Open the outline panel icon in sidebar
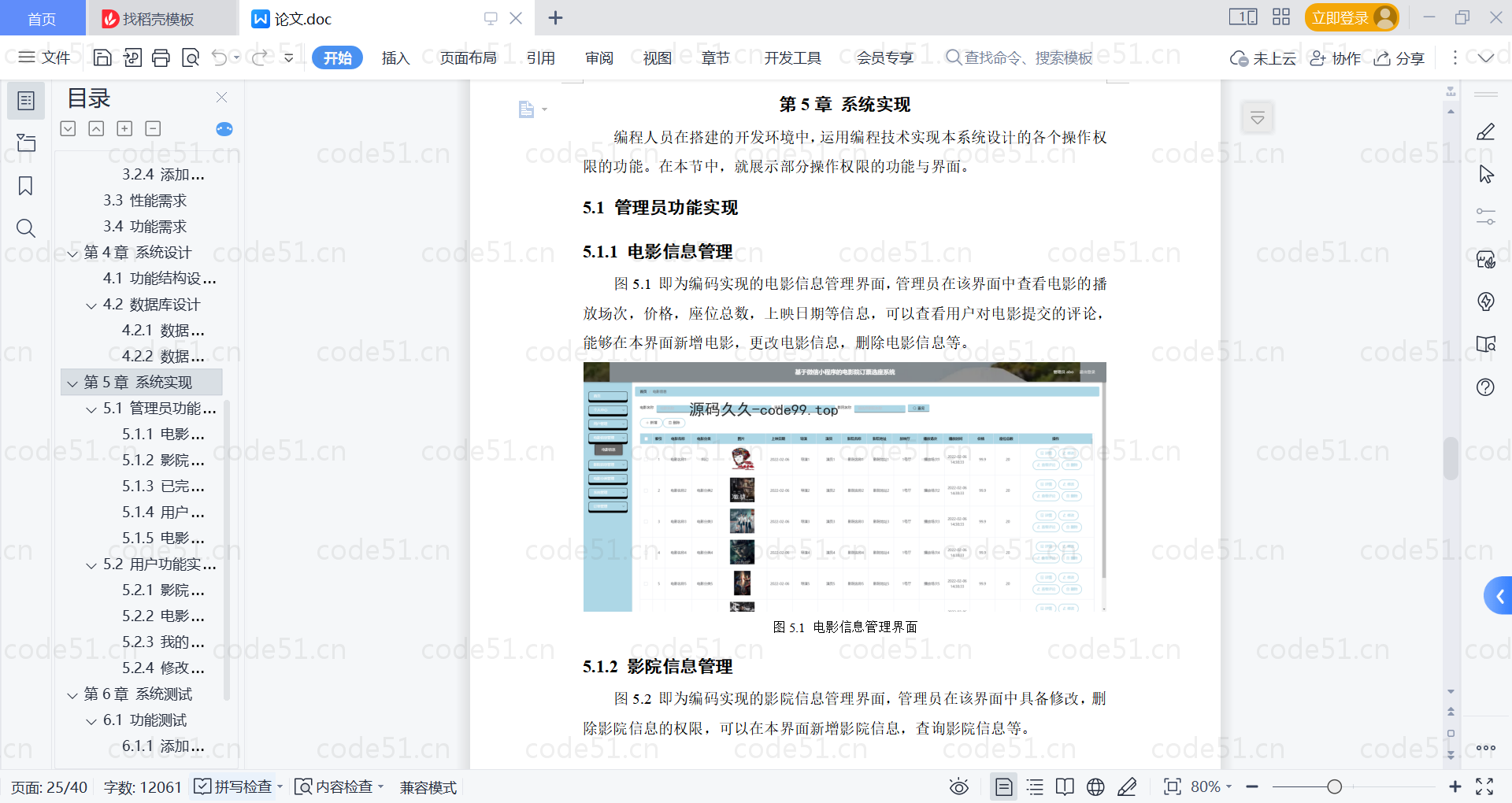 pos(26,101)
